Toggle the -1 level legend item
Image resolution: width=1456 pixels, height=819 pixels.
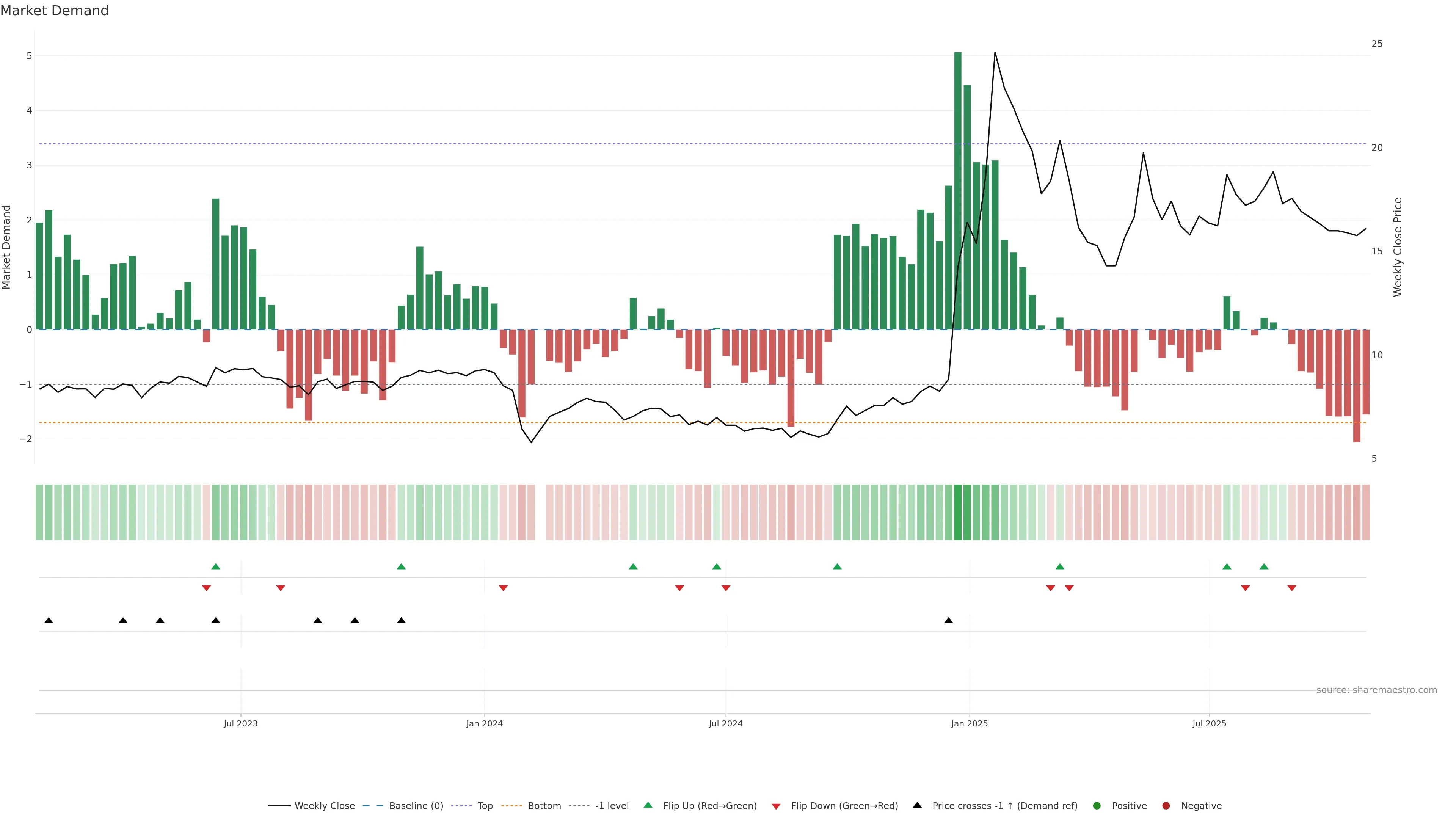click(612, 806)
